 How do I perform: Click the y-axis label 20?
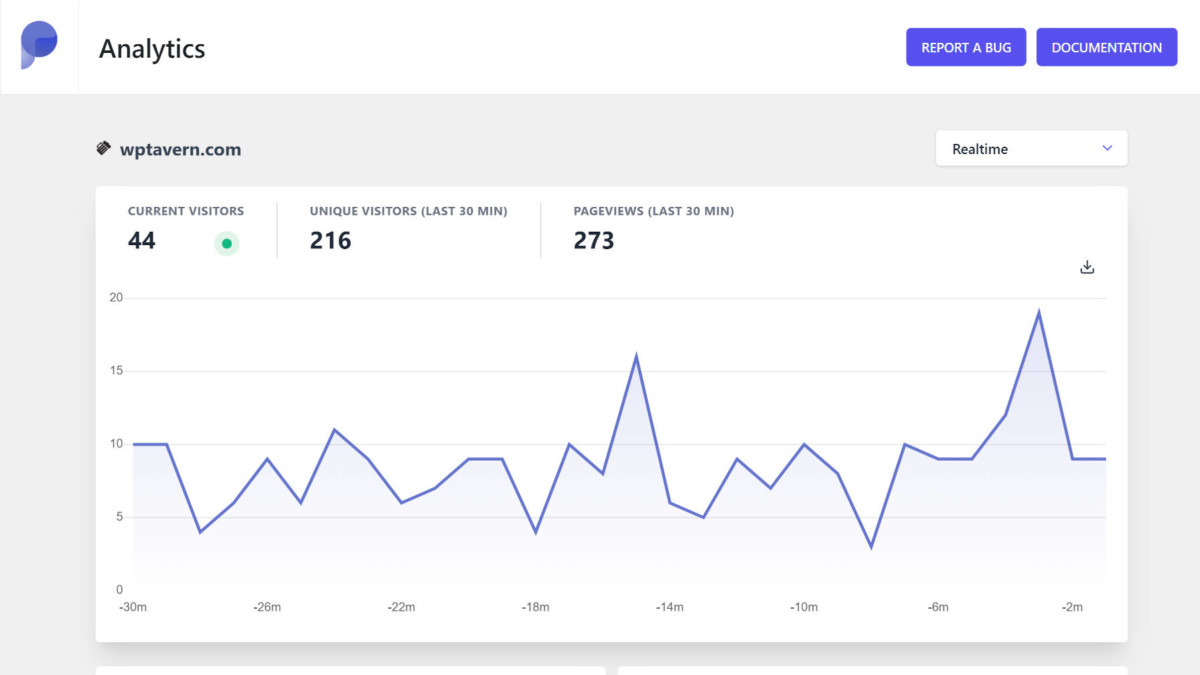click(116, 298)
